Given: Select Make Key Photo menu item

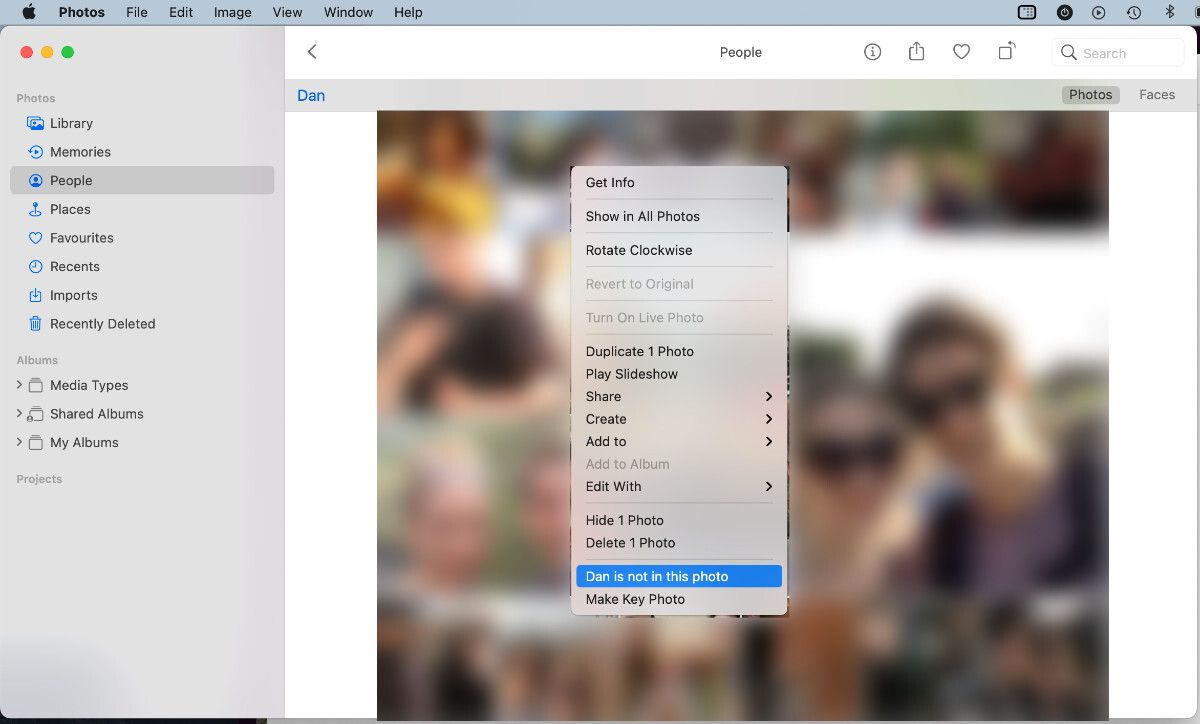Looking at the screenshot, I should click(x=635, y=599).
